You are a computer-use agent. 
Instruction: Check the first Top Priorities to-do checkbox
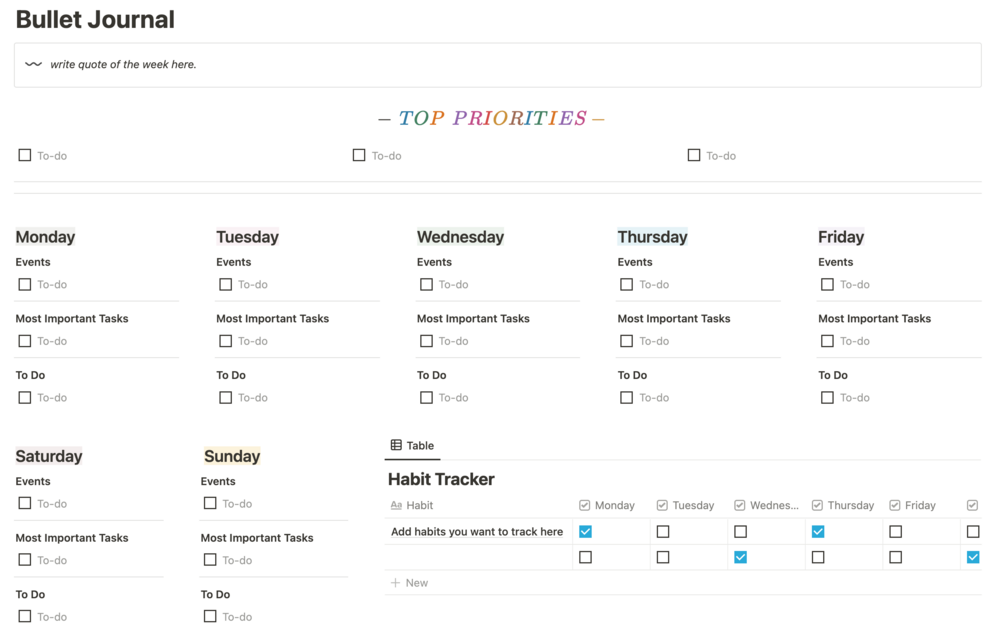click(23, 154)
